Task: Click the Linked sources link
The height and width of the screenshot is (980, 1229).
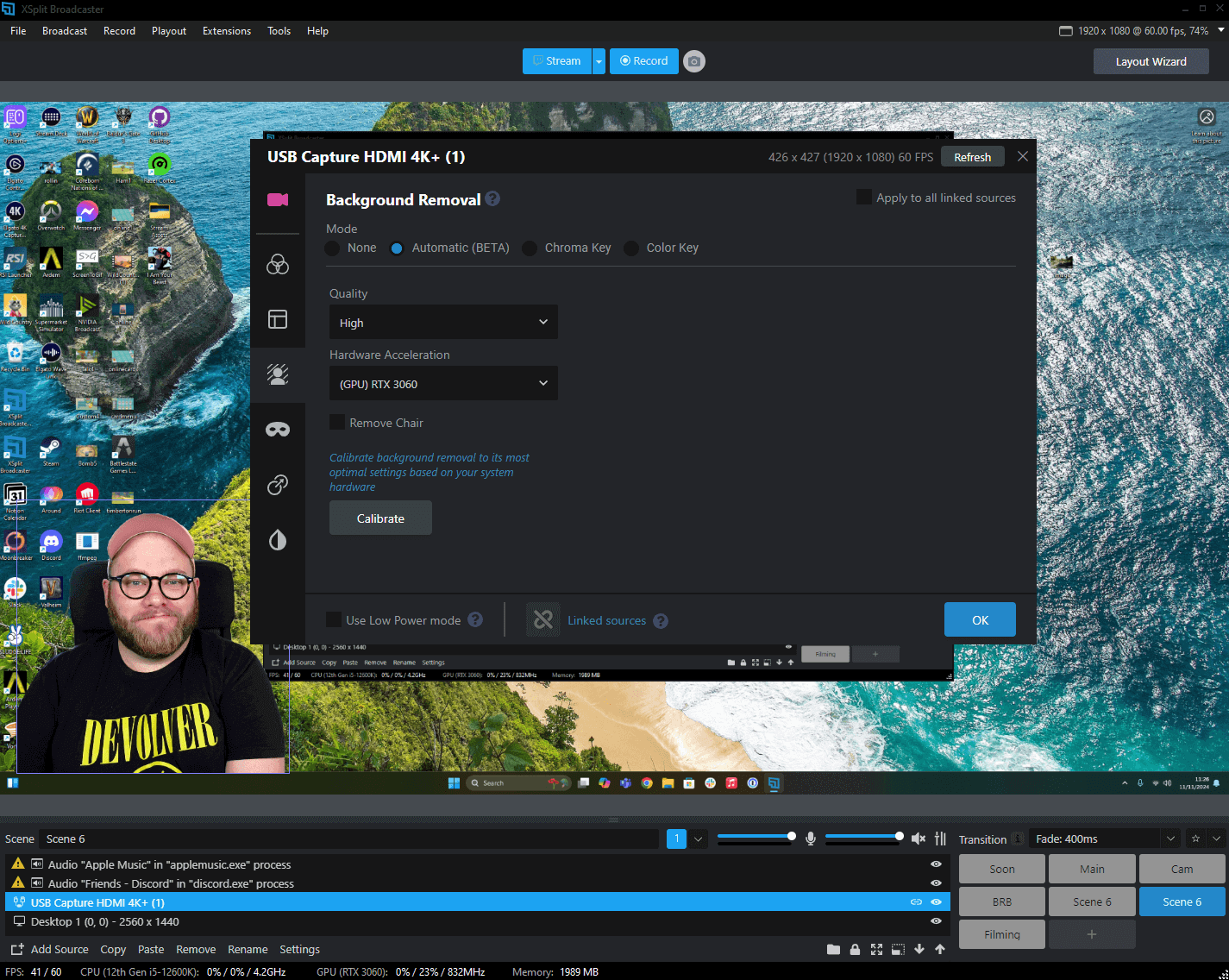Action: [606, 620]
